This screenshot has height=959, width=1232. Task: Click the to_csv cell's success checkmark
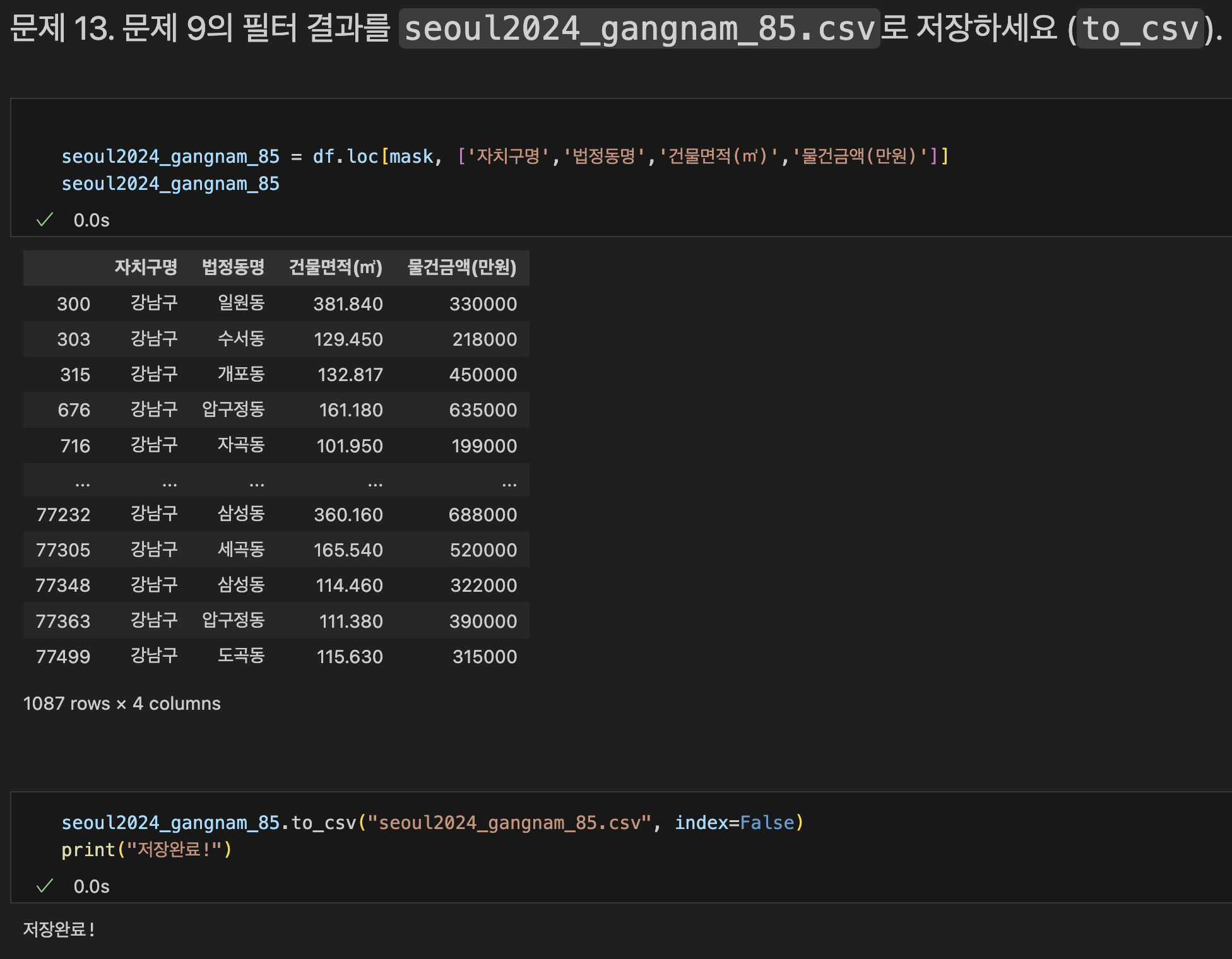pyautogui.click(x=45, y=886)
